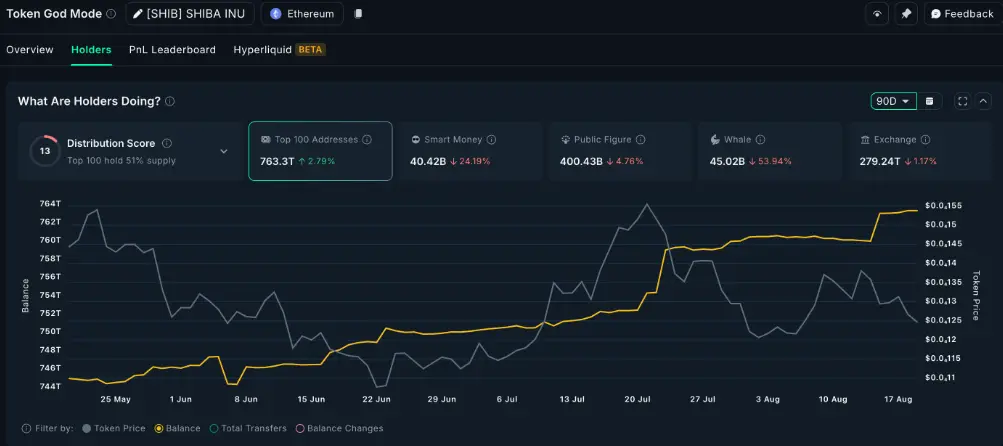The width and height of the screenshot is (1003, 446).
Task: Open calendar date picker icon
Action: click(929, 101)
